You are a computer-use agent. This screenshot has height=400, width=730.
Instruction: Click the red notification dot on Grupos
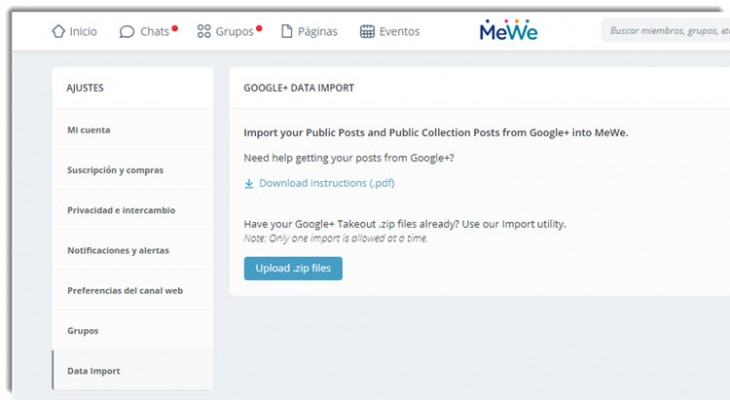(x=259, y=28)
